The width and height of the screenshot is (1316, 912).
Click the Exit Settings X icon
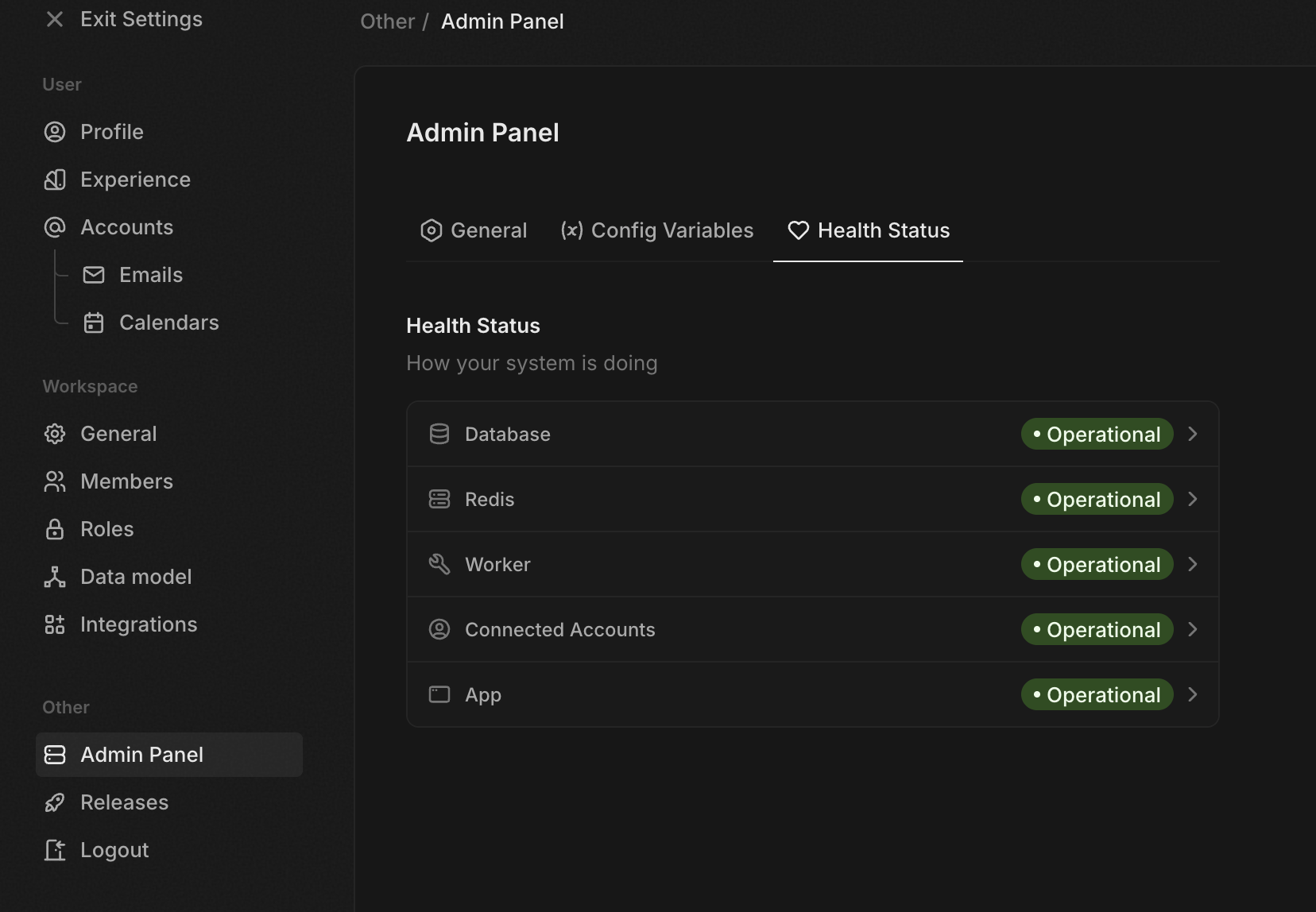pyautogui.click(x=55, y=19)
